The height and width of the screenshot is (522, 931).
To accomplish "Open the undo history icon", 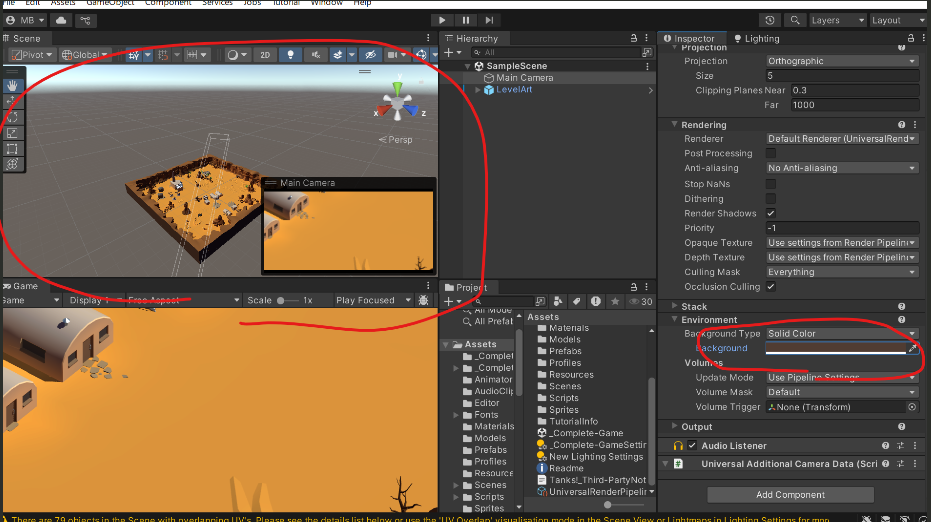I will point(770,20).
